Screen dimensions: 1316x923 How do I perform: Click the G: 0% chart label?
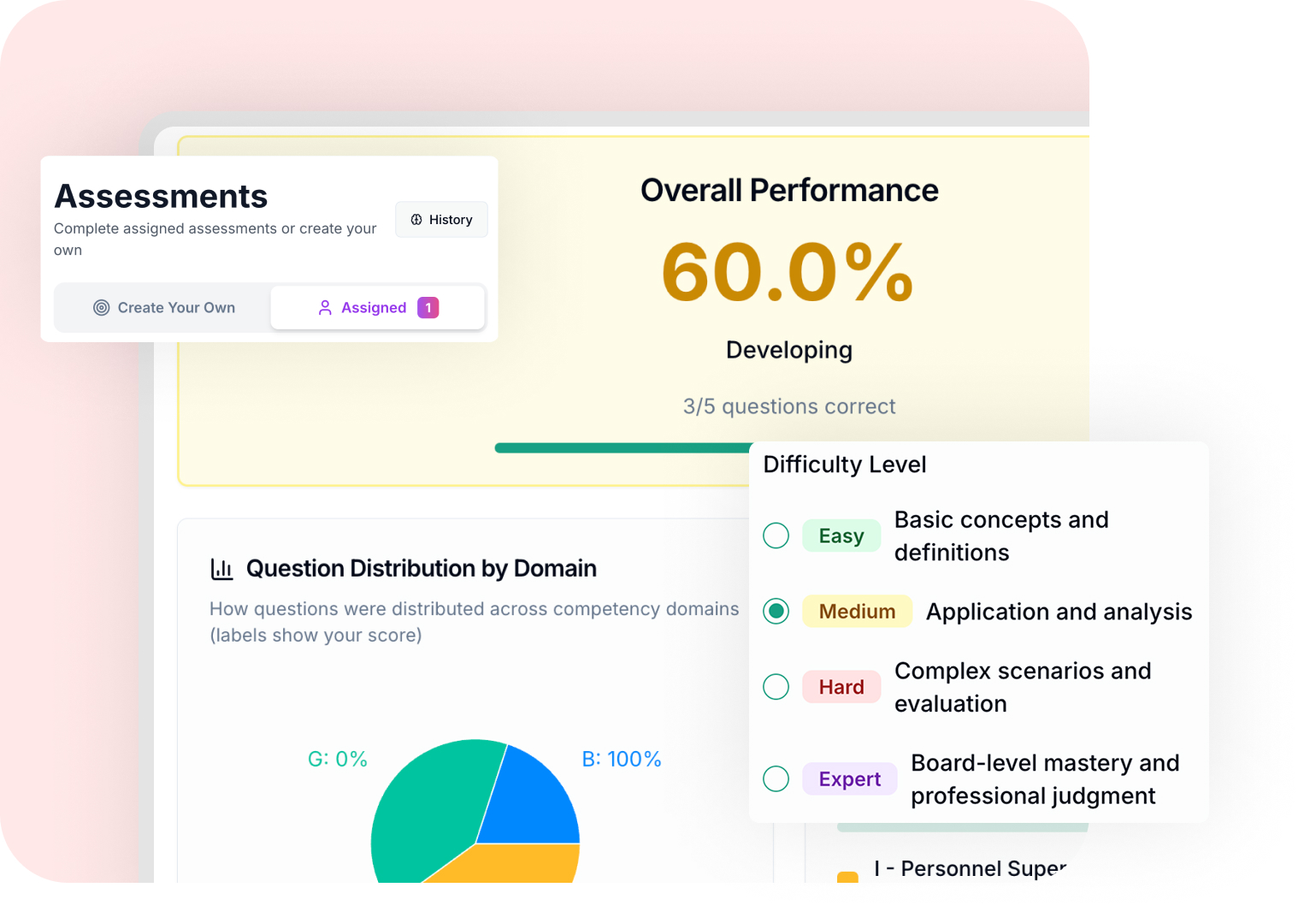click(338, 759)
